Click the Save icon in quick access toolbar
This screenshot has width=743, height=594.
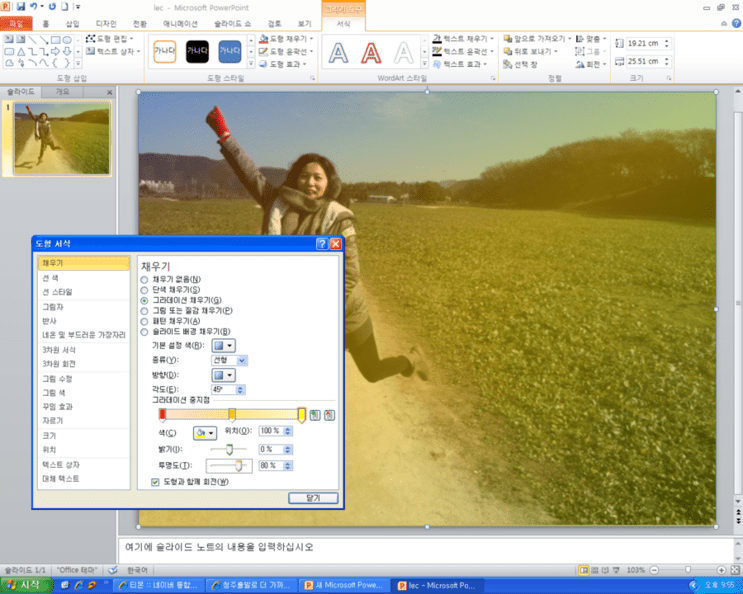(20, 7)
